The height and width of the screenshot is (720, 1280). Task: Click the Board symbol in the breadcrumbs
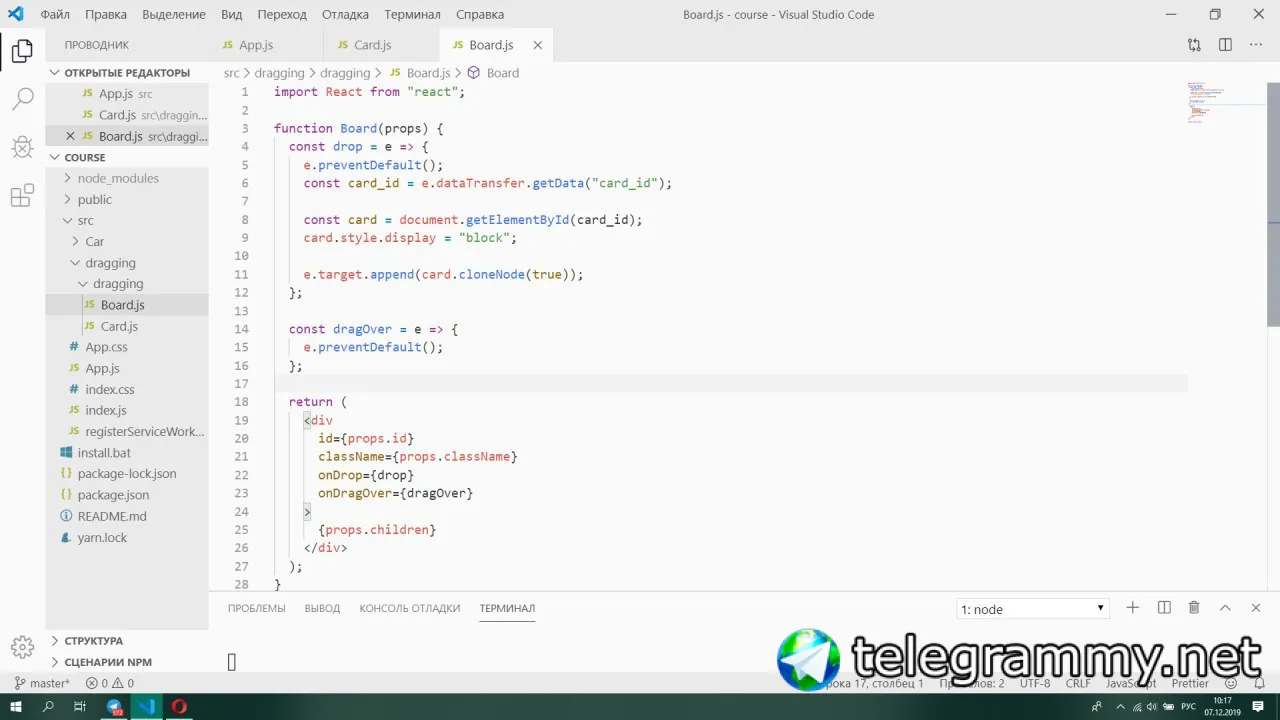(493, 73)
